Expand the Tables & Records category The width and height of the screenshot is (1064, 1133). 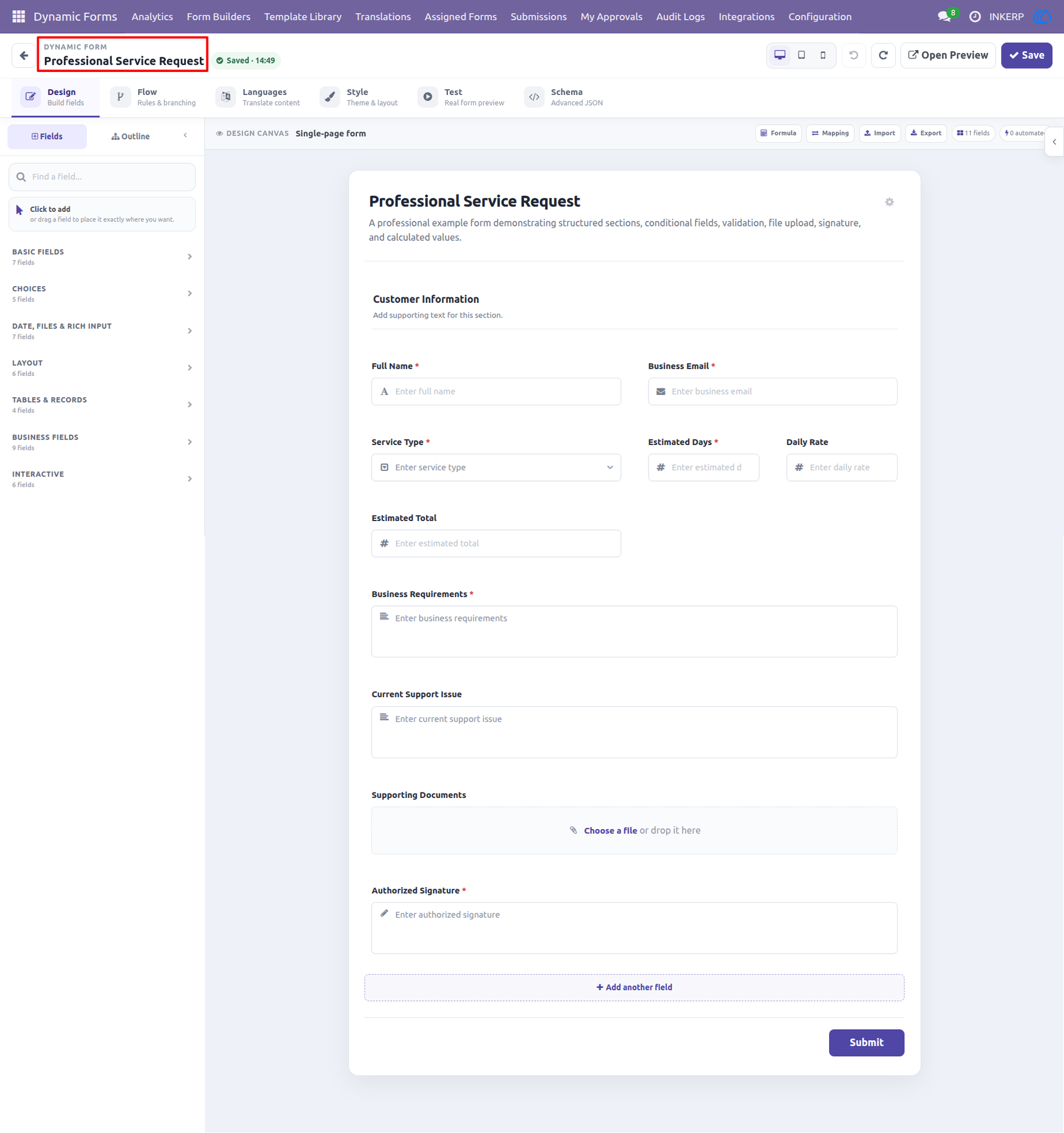click(102, 405)
